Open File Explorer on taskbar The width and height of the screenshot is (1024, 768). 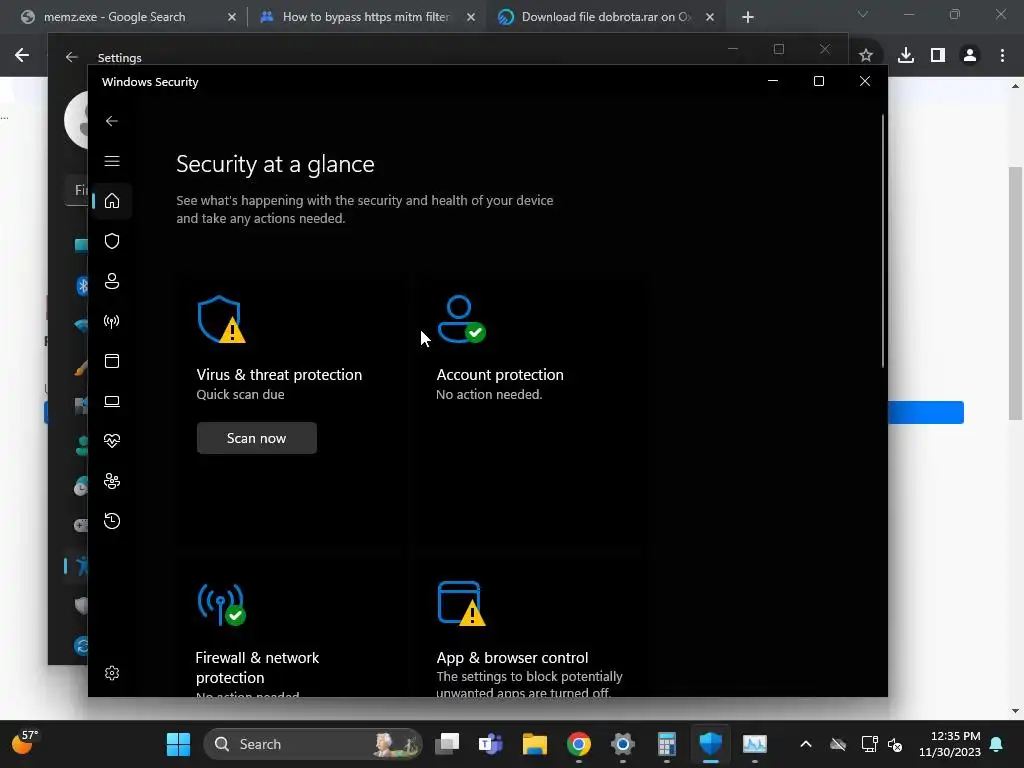[x=534, y=744]
